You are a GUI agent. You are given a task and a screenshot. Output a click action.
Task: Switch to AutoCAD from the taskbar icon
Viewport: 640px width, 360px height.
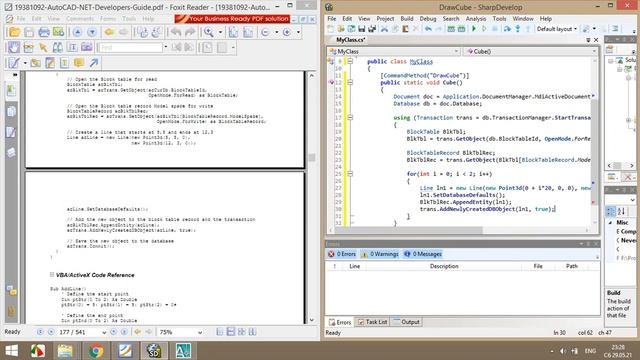click(183, 351)
